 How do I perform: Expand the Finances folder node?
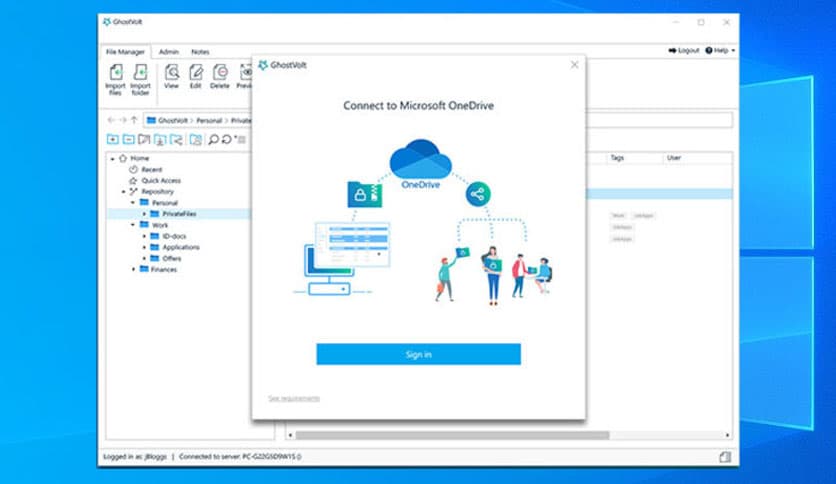coord(133,270)
